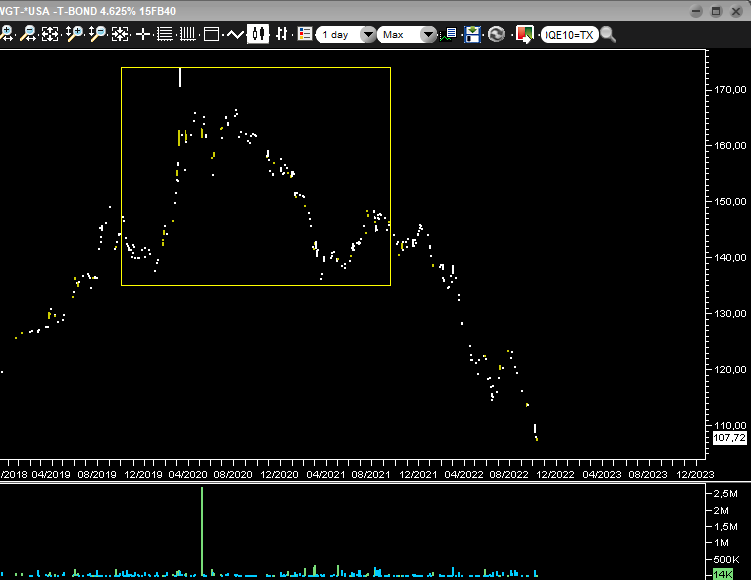Image resolution: width=751 pixels, height=580 pixels.
Task: Refresh the chart data
Action: point(496,34)
